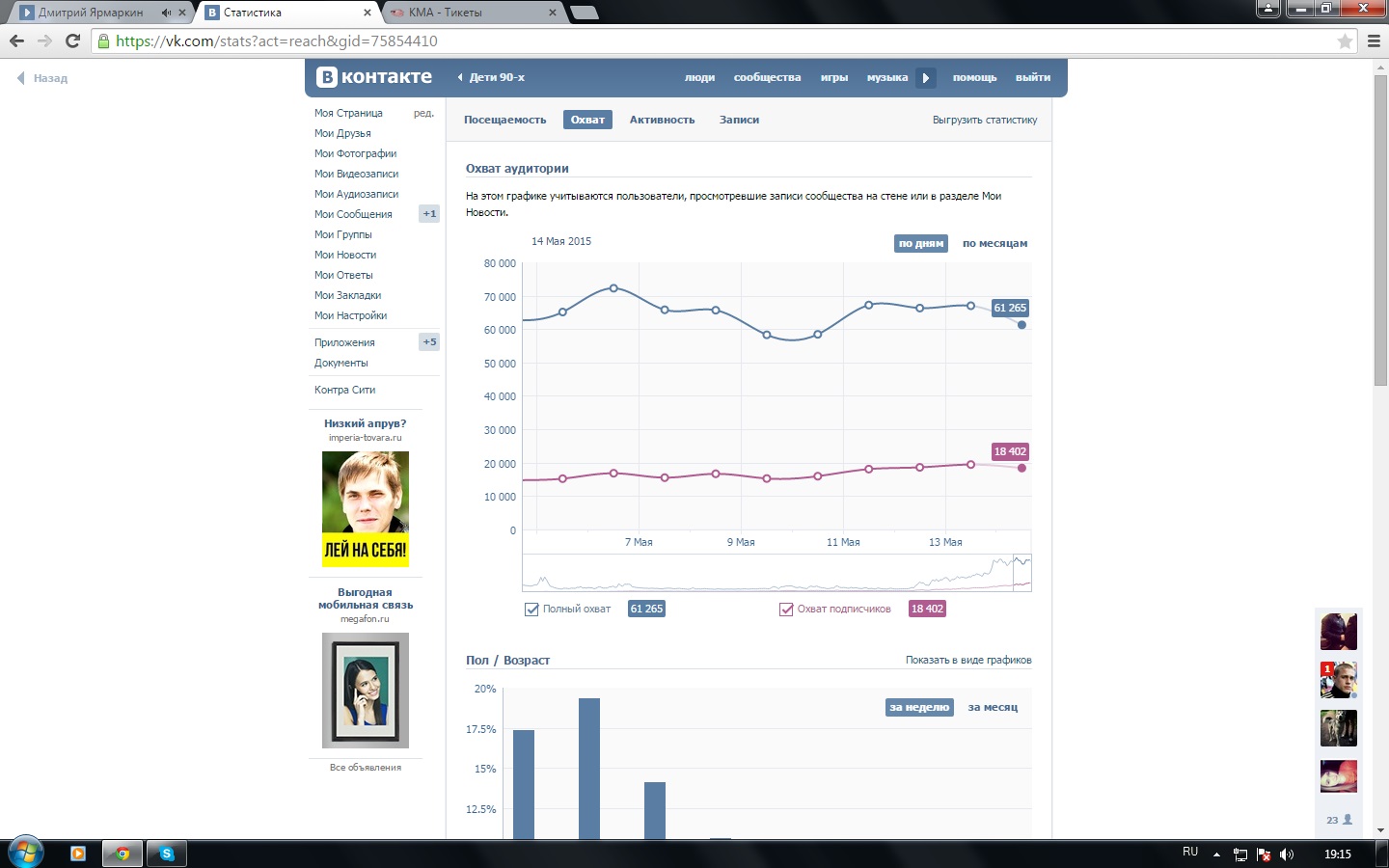Open the +5 counter next to Приложения
The width and height of the screenshot is (1389, 868).
pos(429,342)
